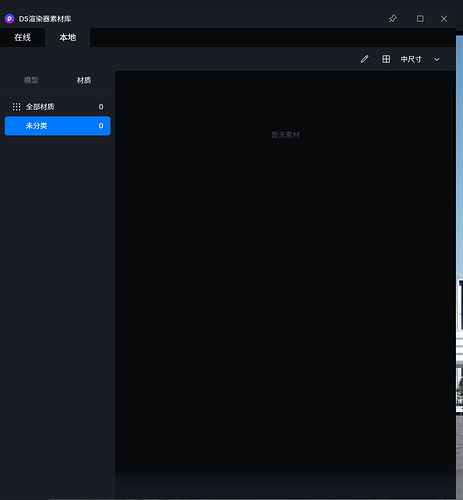Click the pencil edit icon
This screenshot has width=463, height=500.
click(364, 59)
